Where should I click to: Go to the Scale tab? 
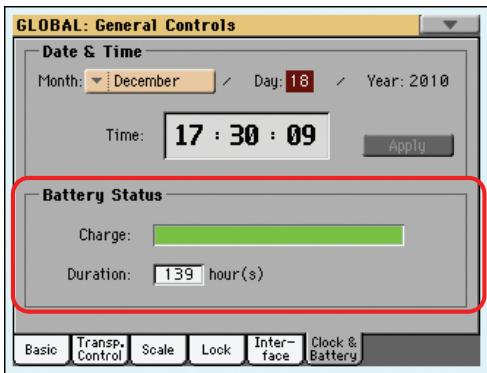(158, 350)
